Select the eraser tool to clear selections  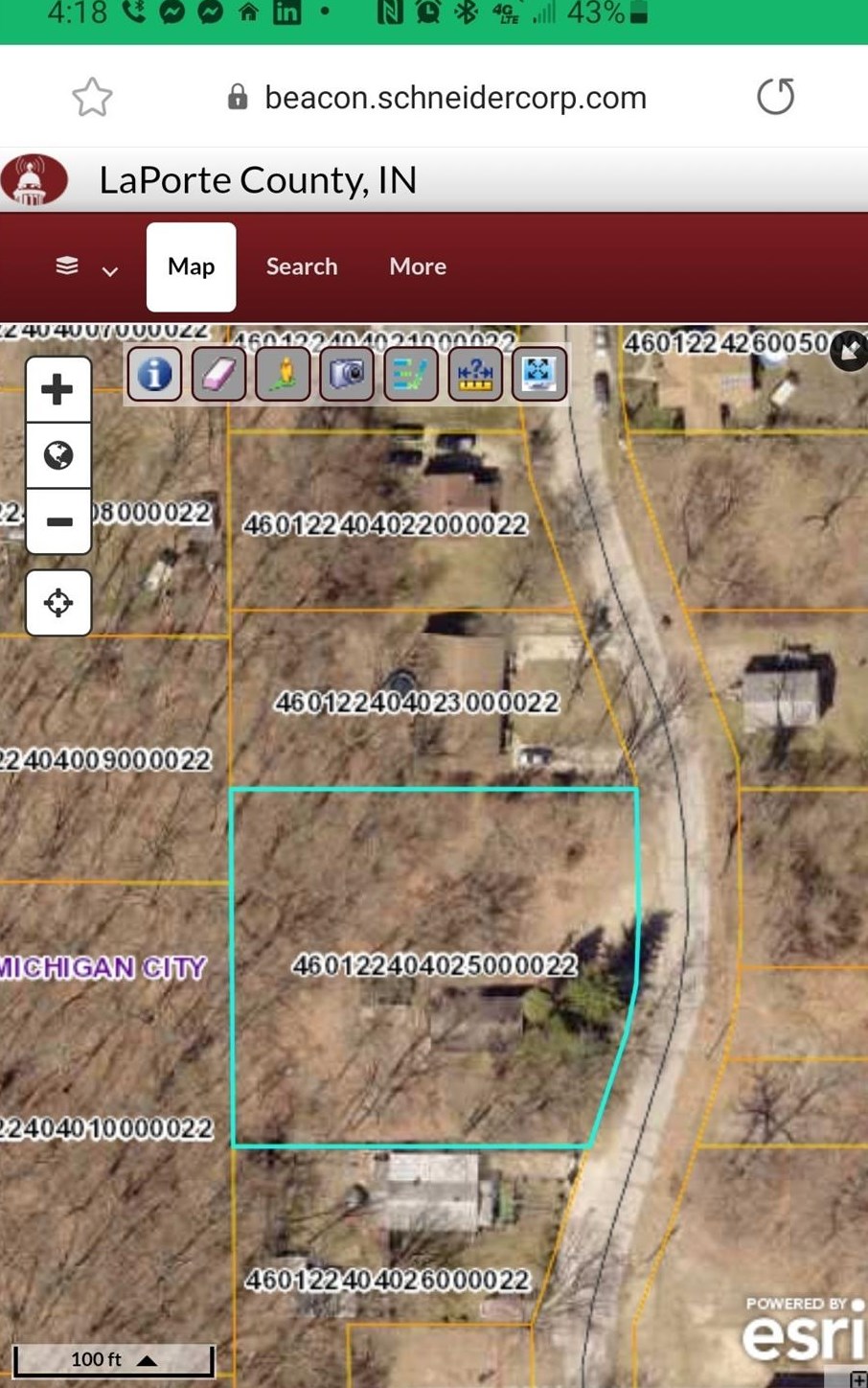coord(218,374)
